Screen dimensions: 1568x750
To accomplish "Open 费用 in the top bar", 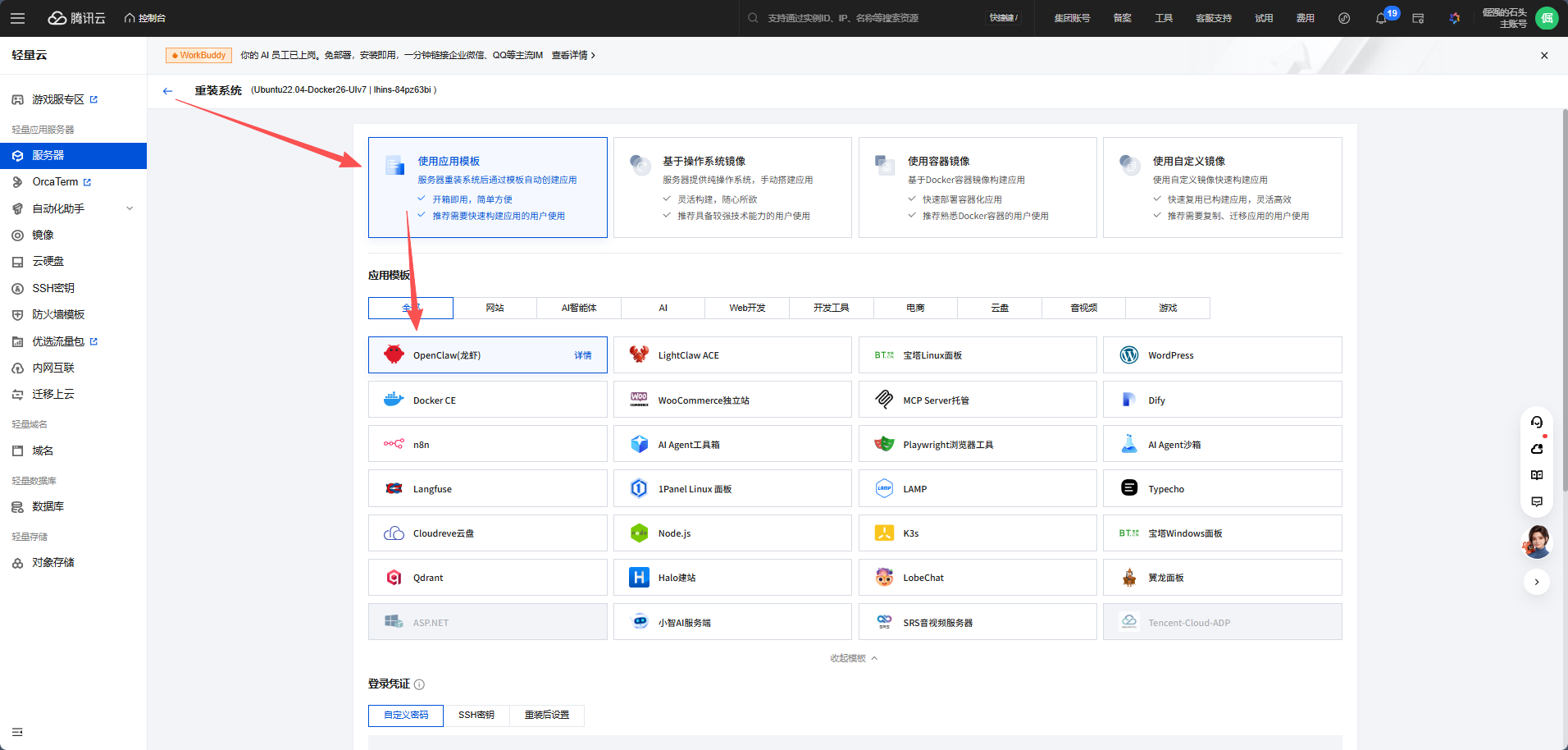I will click(1306, 18).
